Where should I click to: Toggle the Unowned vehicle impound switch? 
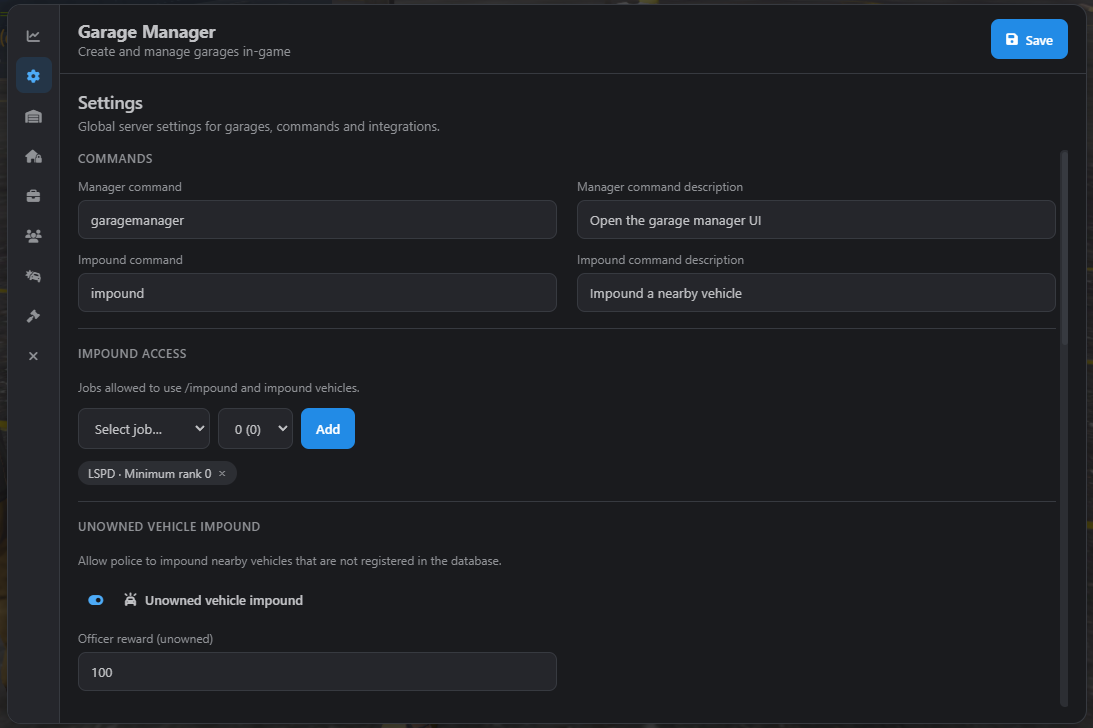coord(96,600)
